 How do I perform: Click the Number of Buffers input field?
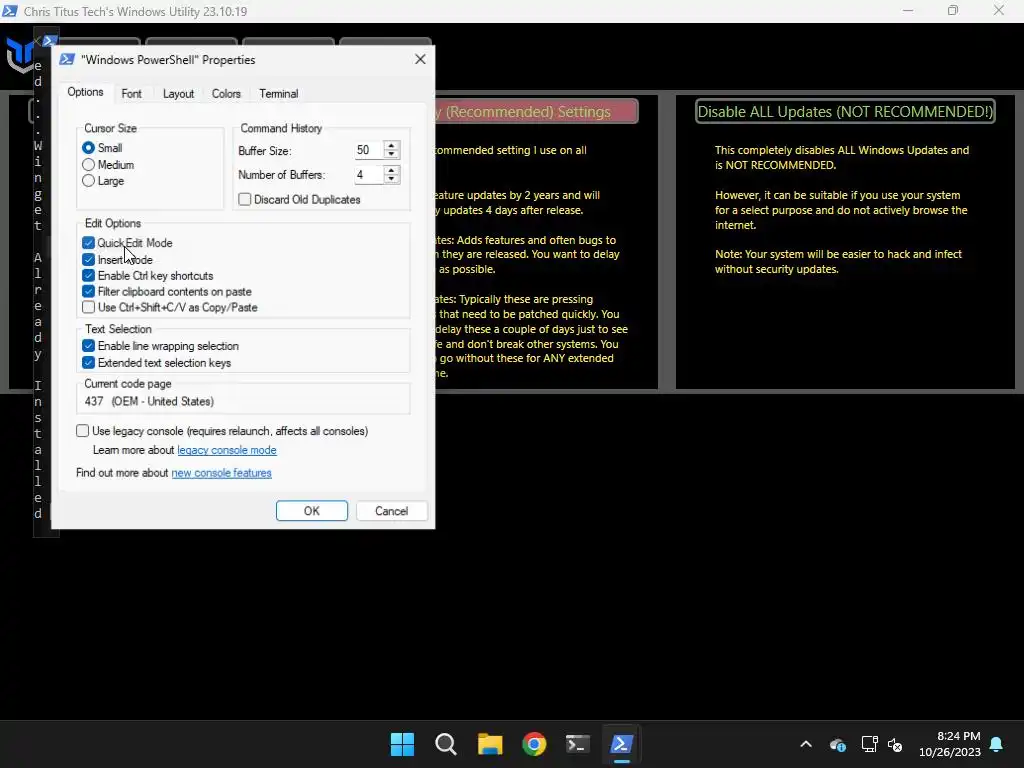pyautogui.click(x=368, y=175)
